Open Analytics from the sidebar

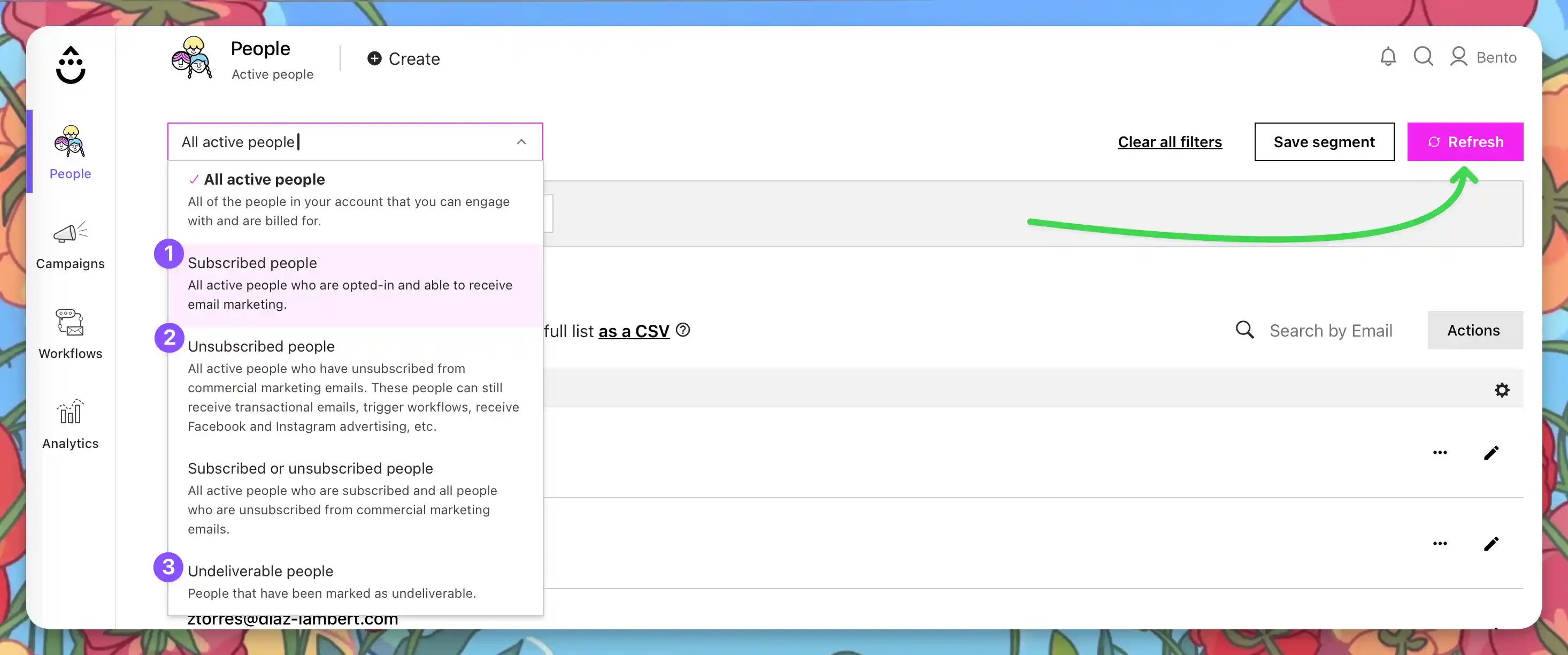click(70, 423)
